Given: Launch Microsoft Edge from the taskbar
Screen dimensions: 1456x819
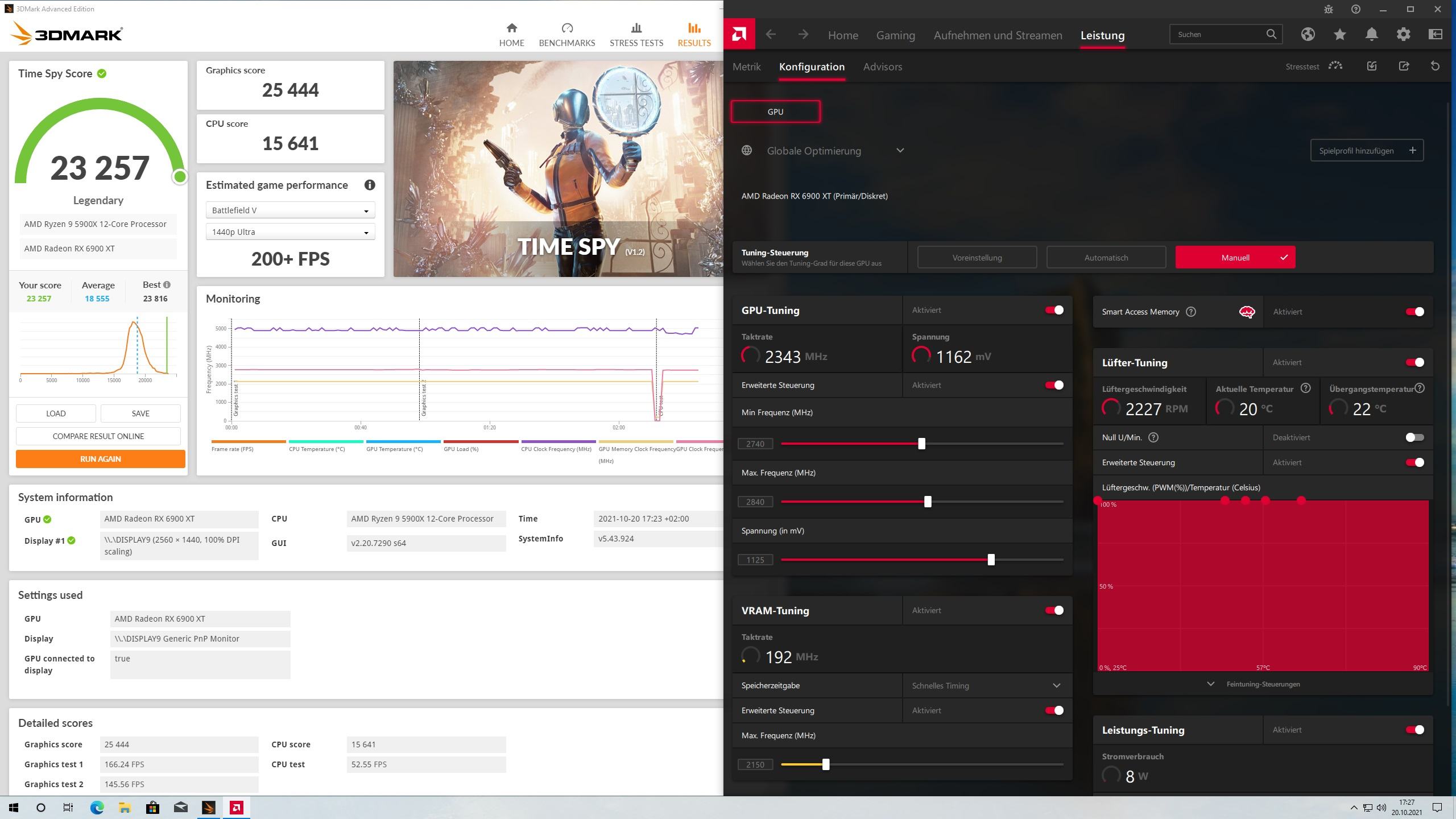Looking at the screenshot, I should (x=97, y=808).
